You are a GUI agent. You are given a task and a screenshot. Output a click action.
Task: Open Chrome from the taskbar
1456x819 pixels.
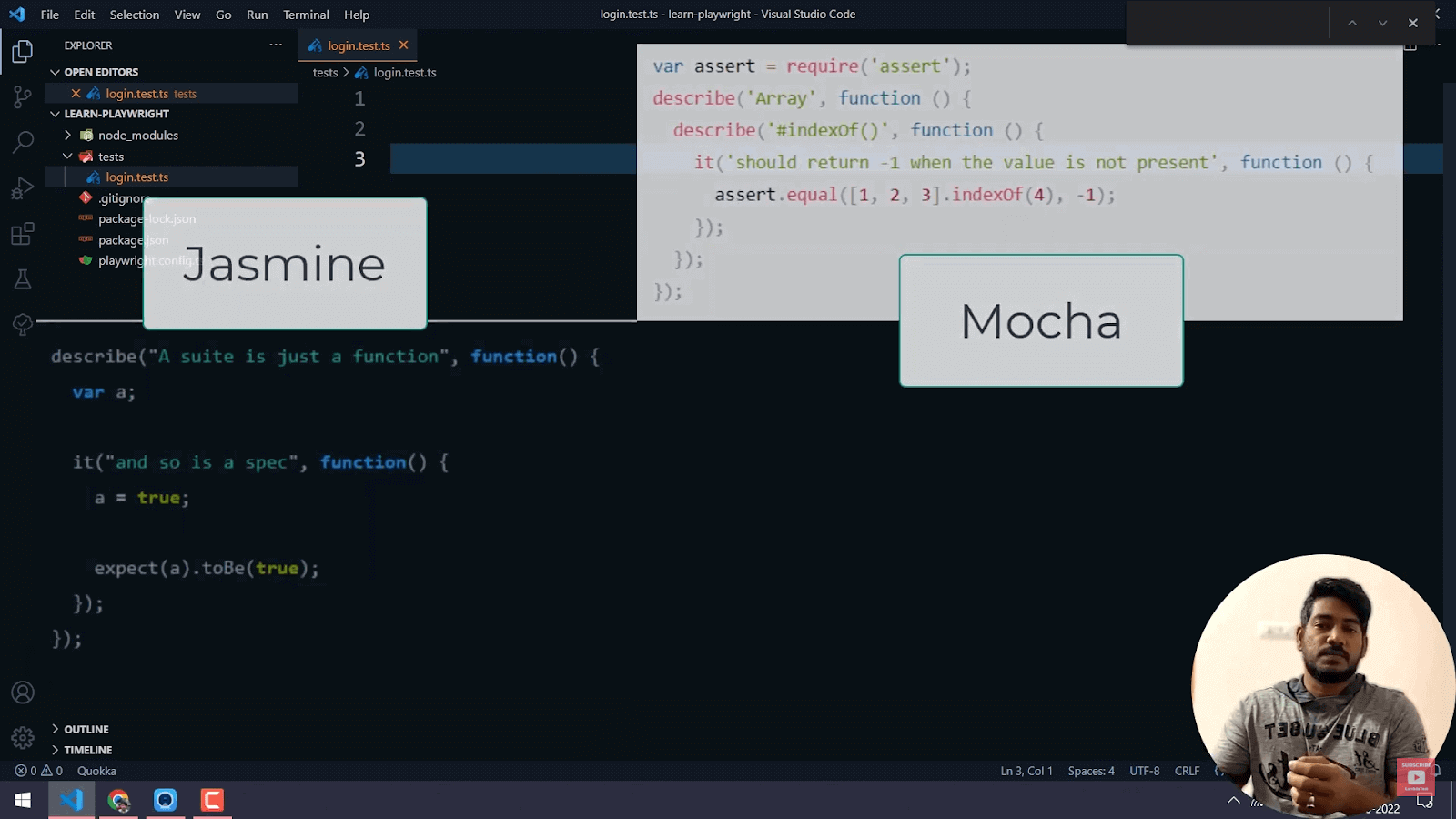118,800
